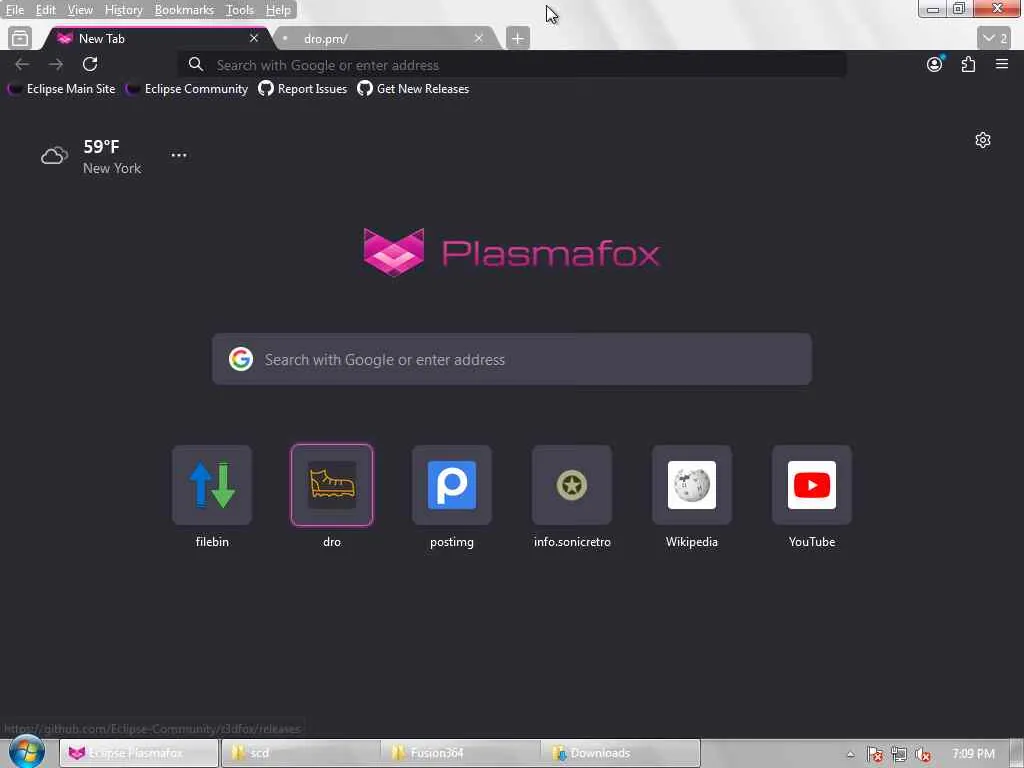Open Eclipse Community bookmark
The width and height of the screenshot is (1024, 768).
(x=187, y=89)
